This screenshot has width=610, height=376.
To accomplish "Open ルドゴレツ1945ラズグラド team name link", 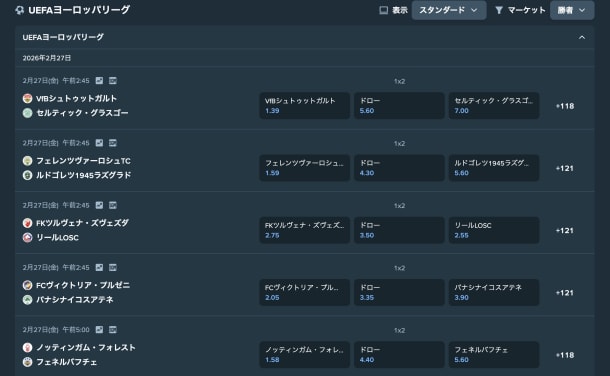I will point(83,175).
